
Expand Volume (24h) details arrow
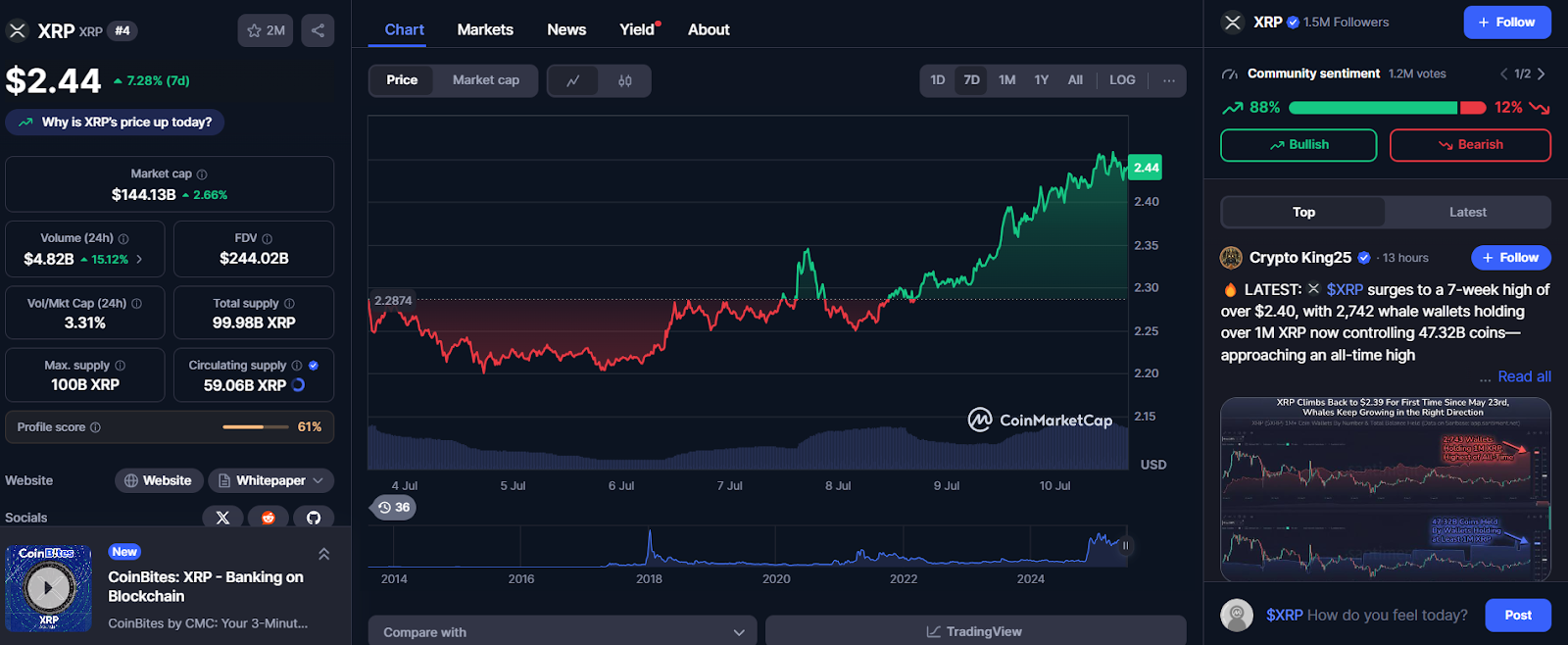click(139, 260)
